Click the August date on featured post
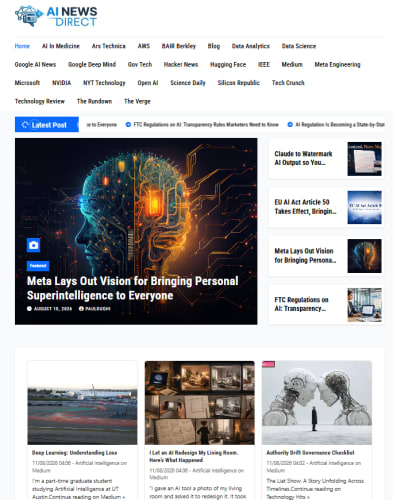The width and height of the screenshot is (393, 500). [53, 309]
